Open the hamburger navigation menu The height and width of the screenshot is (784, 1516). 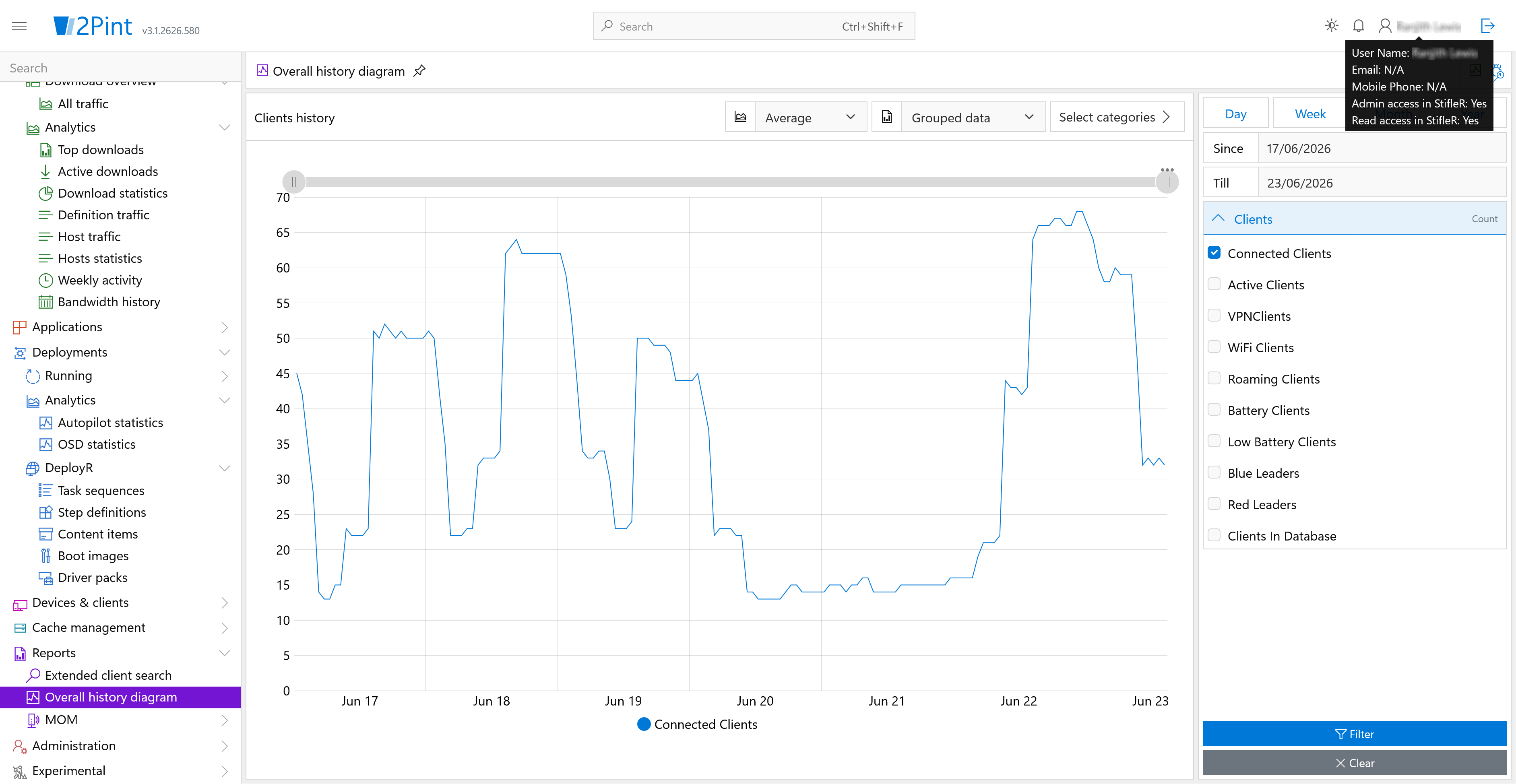tap(19, 26)
